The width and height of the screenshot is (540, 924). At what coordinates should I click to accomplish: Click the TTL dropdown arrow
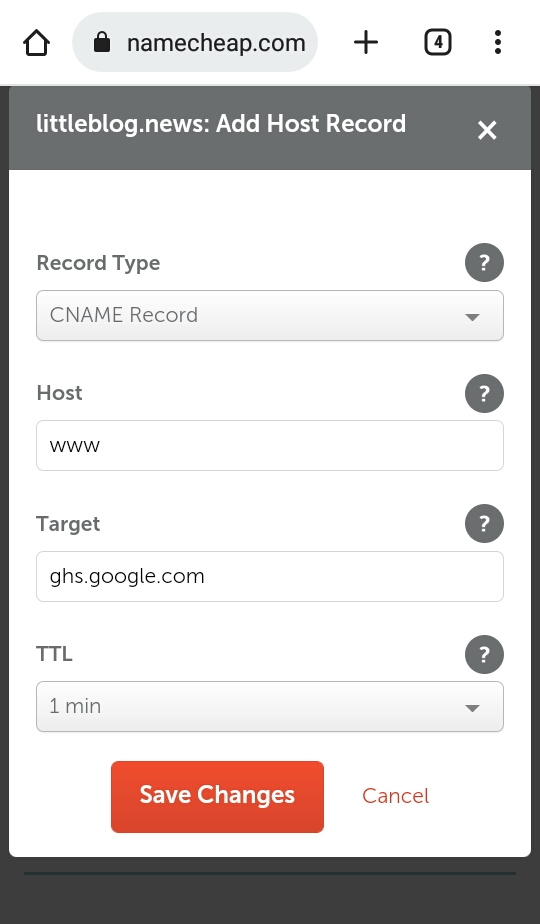tap(472, 708)
